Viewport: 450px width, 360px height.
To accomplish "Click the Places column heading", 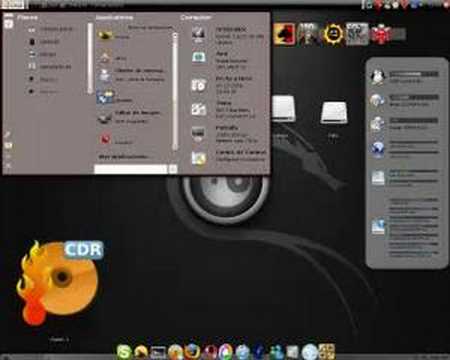I will click(x=27, y=17).
